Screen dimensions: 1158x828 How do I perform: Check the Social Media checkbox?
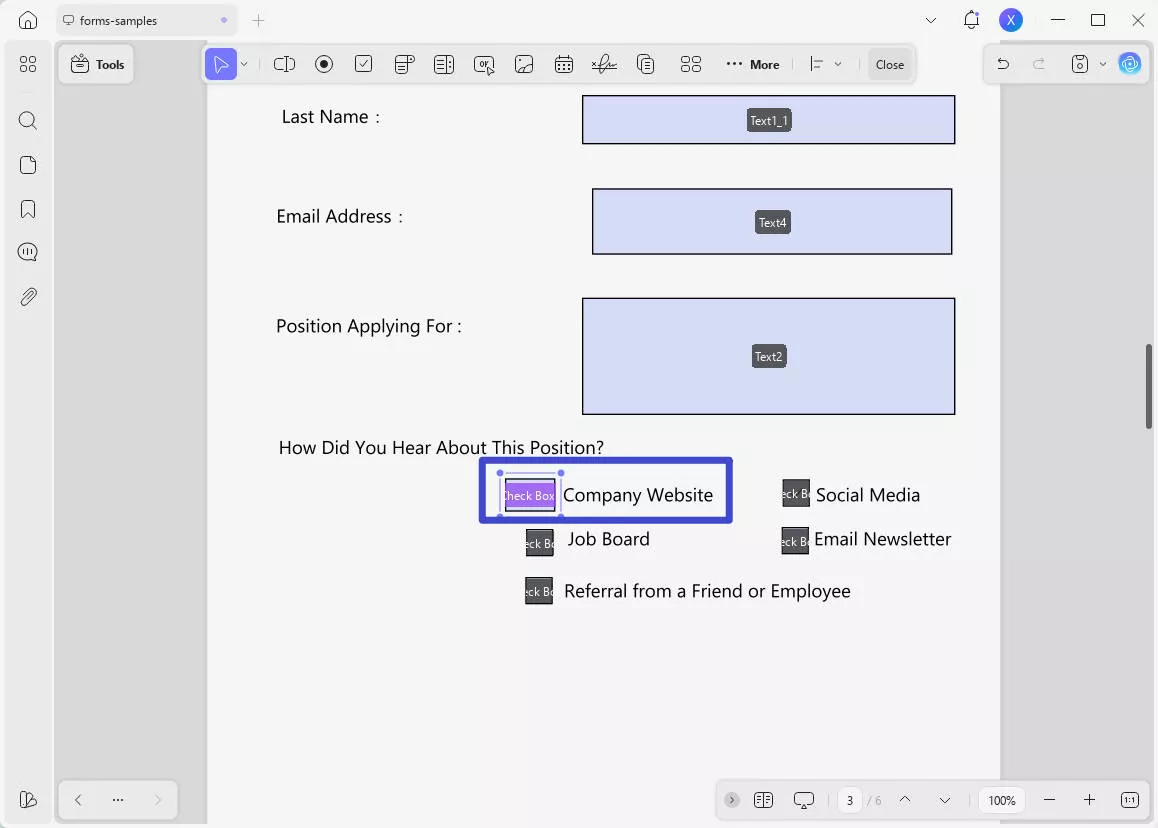[794, 493]
